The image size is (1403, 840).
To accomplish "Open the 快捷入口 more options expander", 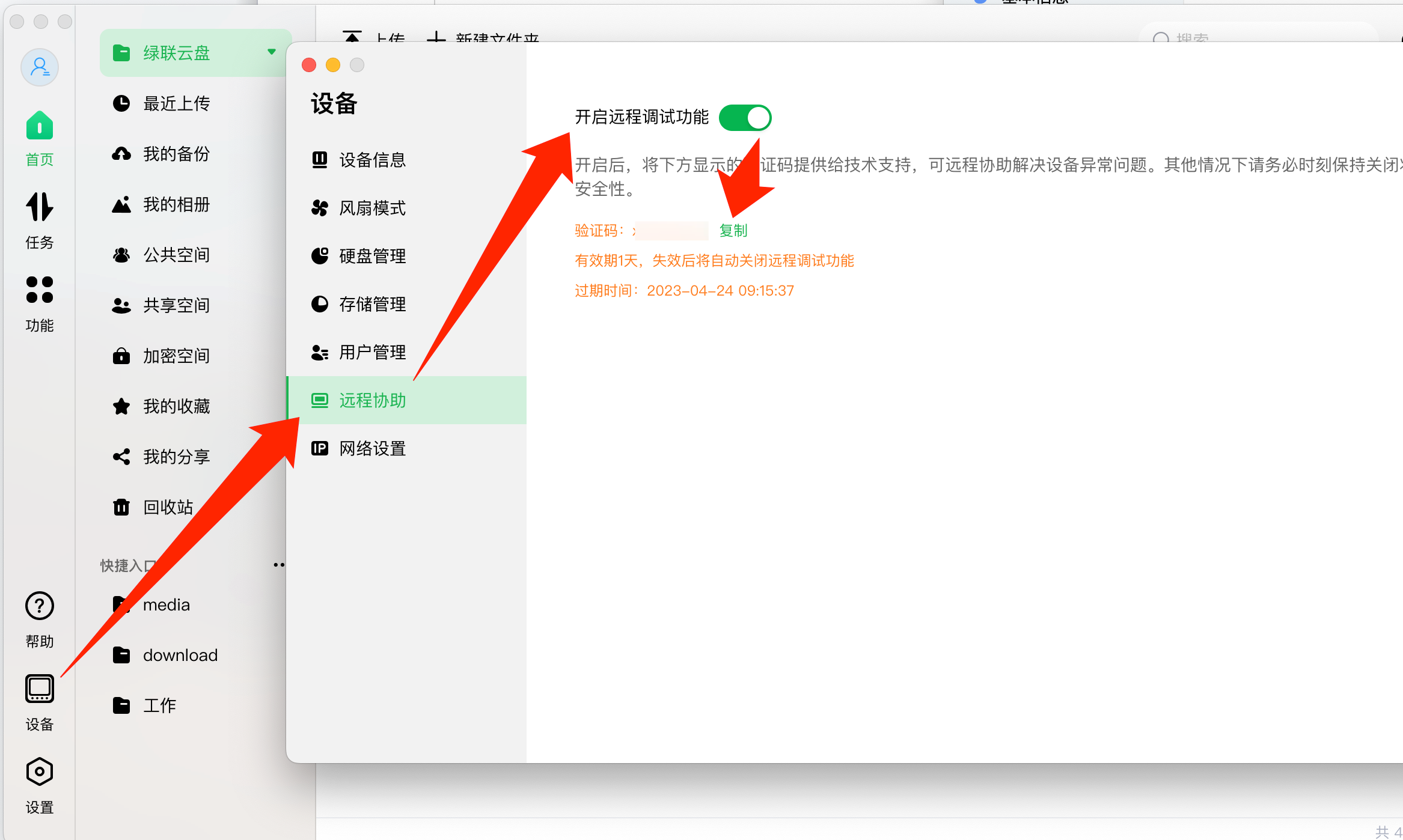I will [278, 564].
